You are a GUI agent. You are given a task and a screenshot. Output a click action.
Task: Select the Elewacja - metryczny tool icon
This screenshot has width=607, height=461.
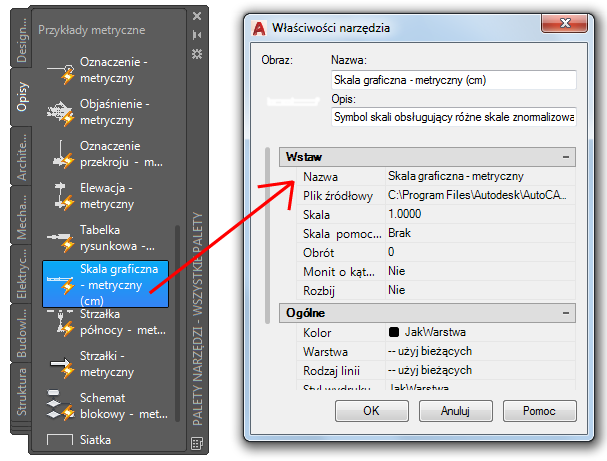click(x=63, y=197)
